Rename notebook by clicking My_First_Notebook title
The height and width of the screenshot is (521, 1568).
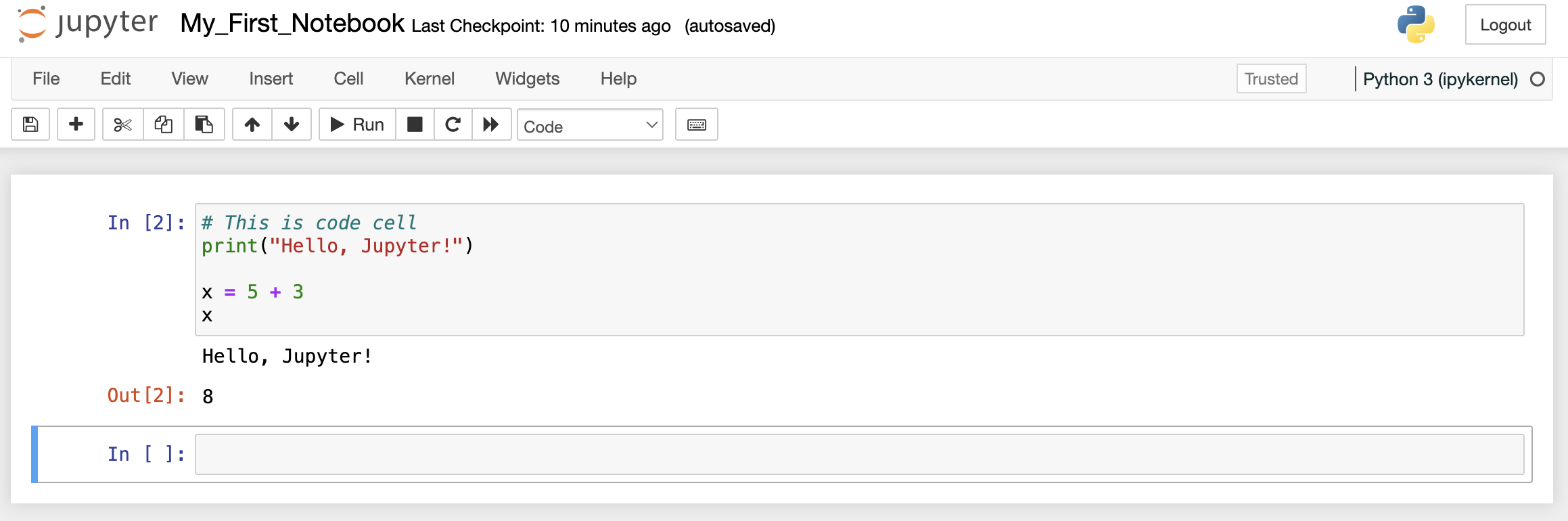tap(292, 24)
